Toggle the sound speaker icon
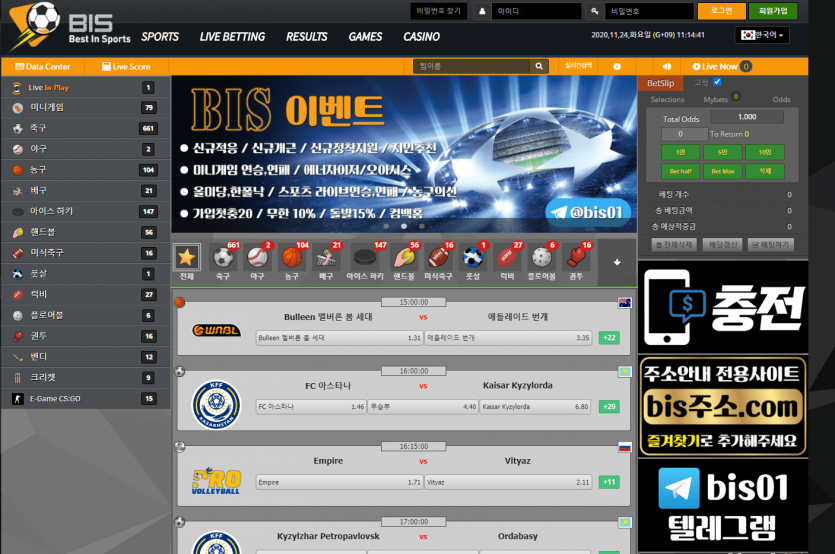This screenshot has height=554, width=835. pos(667,67)
